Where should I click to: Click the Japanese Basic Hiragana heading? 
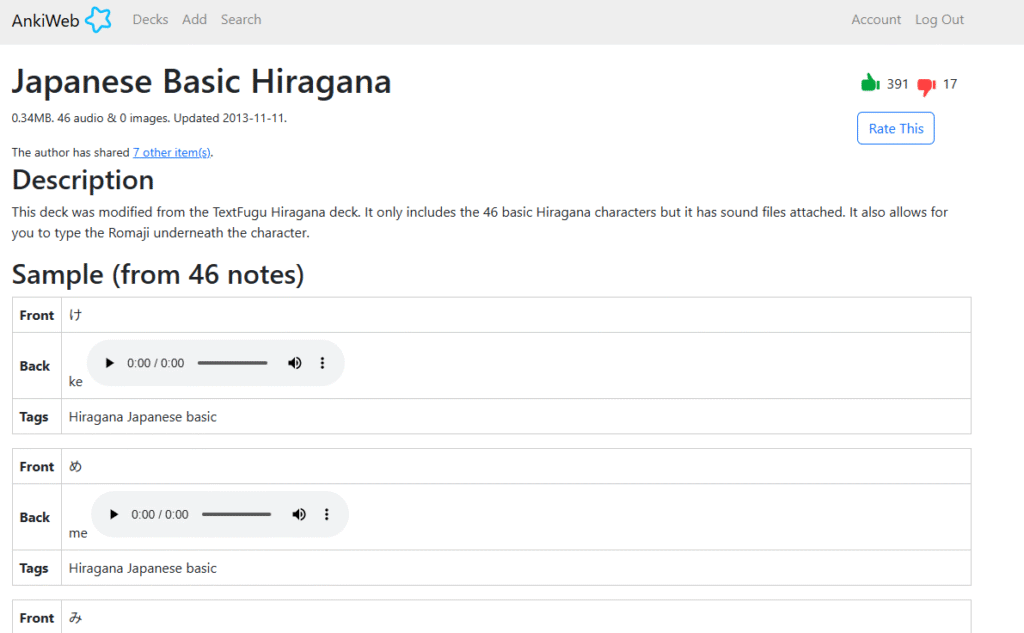pos(201,82)
